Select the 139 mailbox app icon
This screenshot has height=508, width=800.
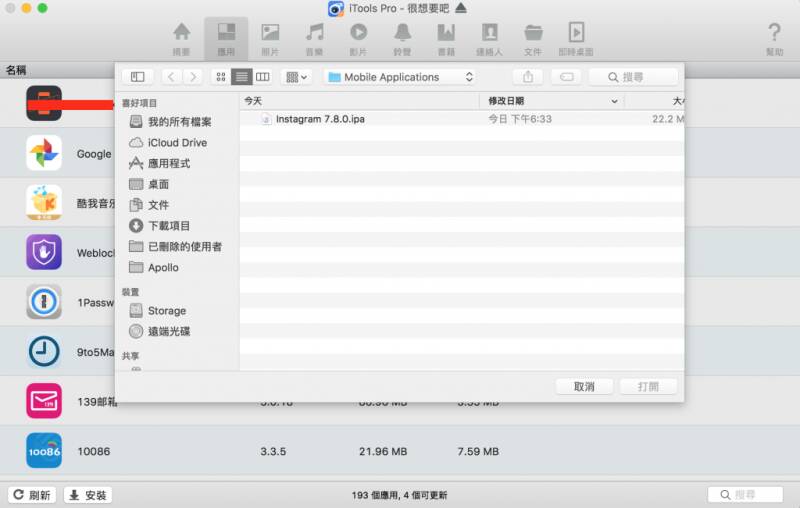coord(44,401)
